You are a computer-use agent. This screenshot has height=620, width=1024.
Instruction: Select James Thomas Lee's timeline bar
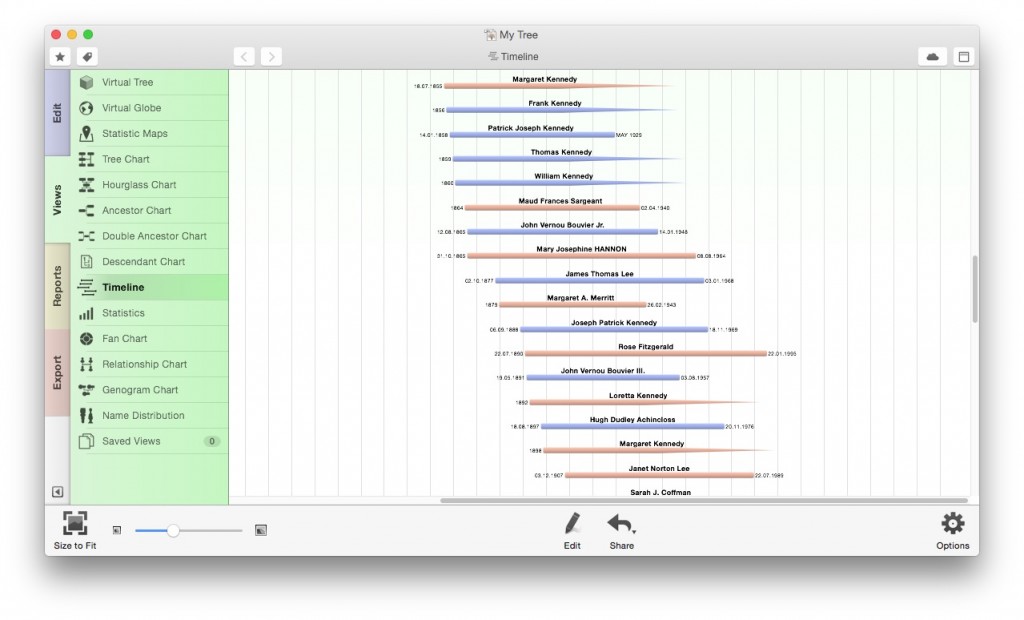[x=600, y=281]
